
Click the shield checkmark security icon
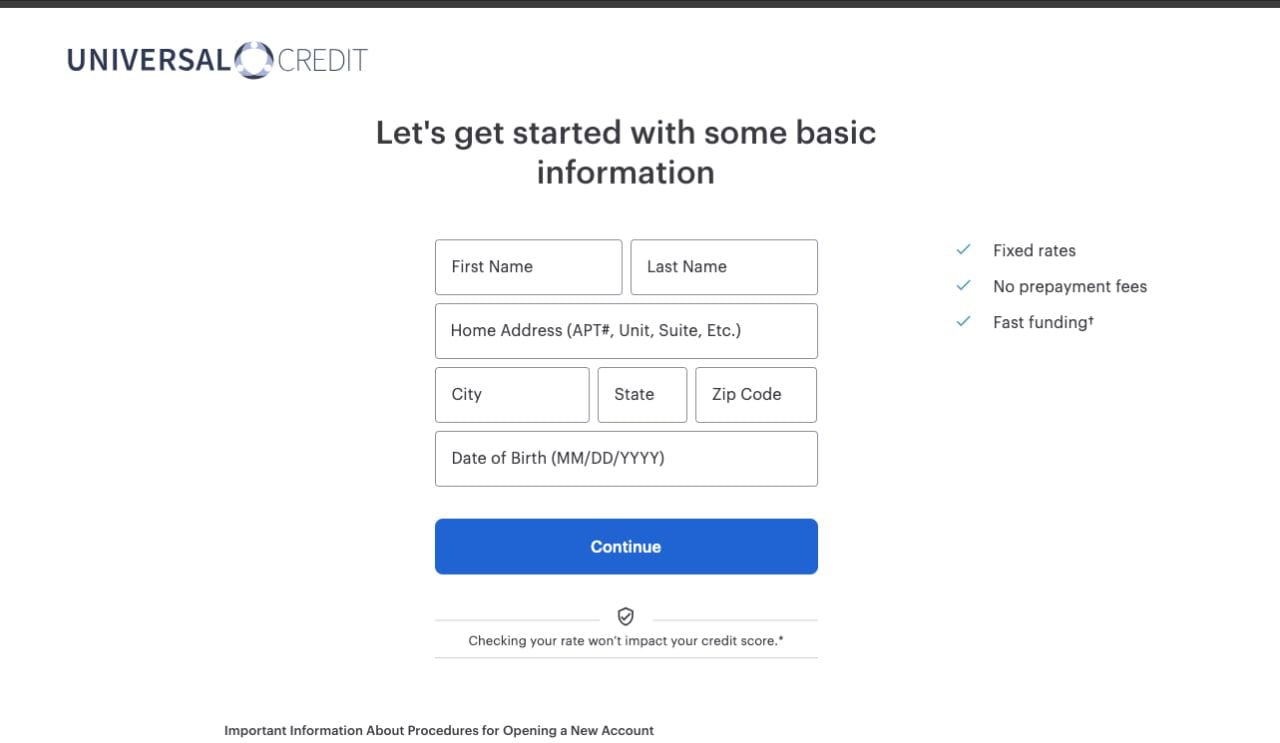pyautogui.click(x=626, y=616)
